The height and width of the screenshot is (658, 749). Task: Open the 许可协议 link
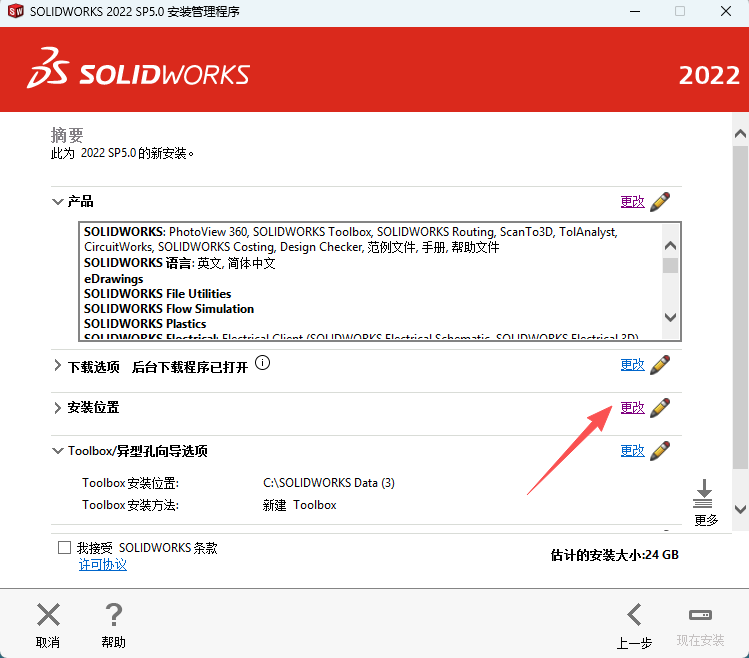103,565
